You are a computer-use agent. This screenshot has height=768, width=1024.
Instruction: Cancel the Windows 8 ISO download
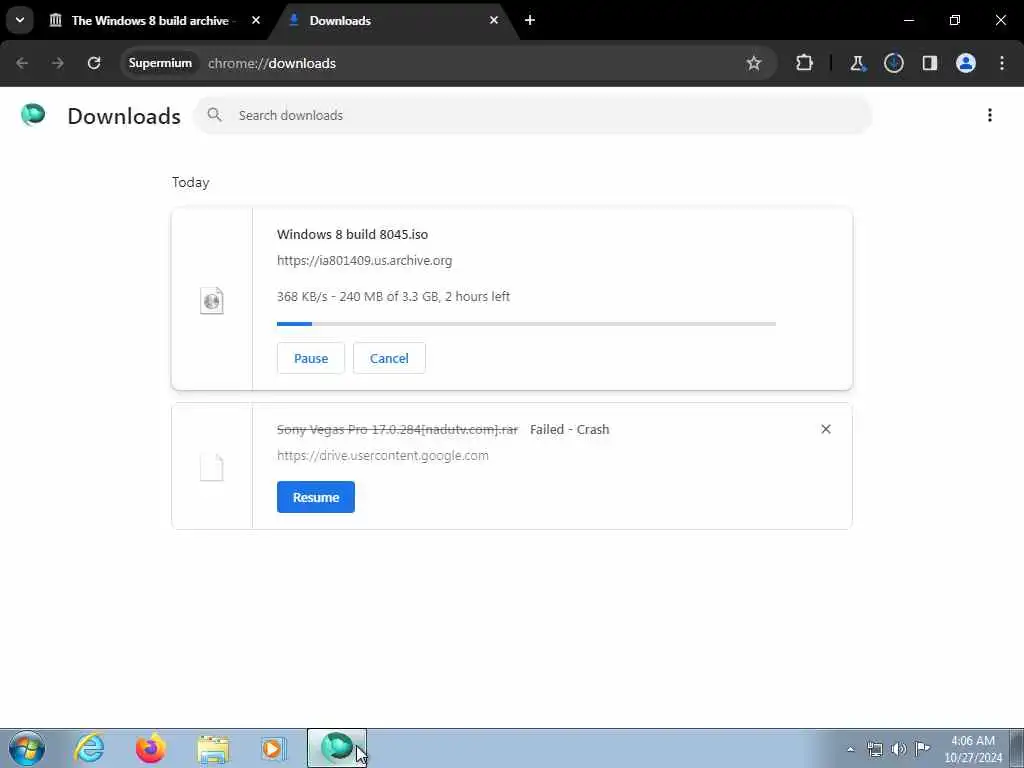(x=389, y=358)
